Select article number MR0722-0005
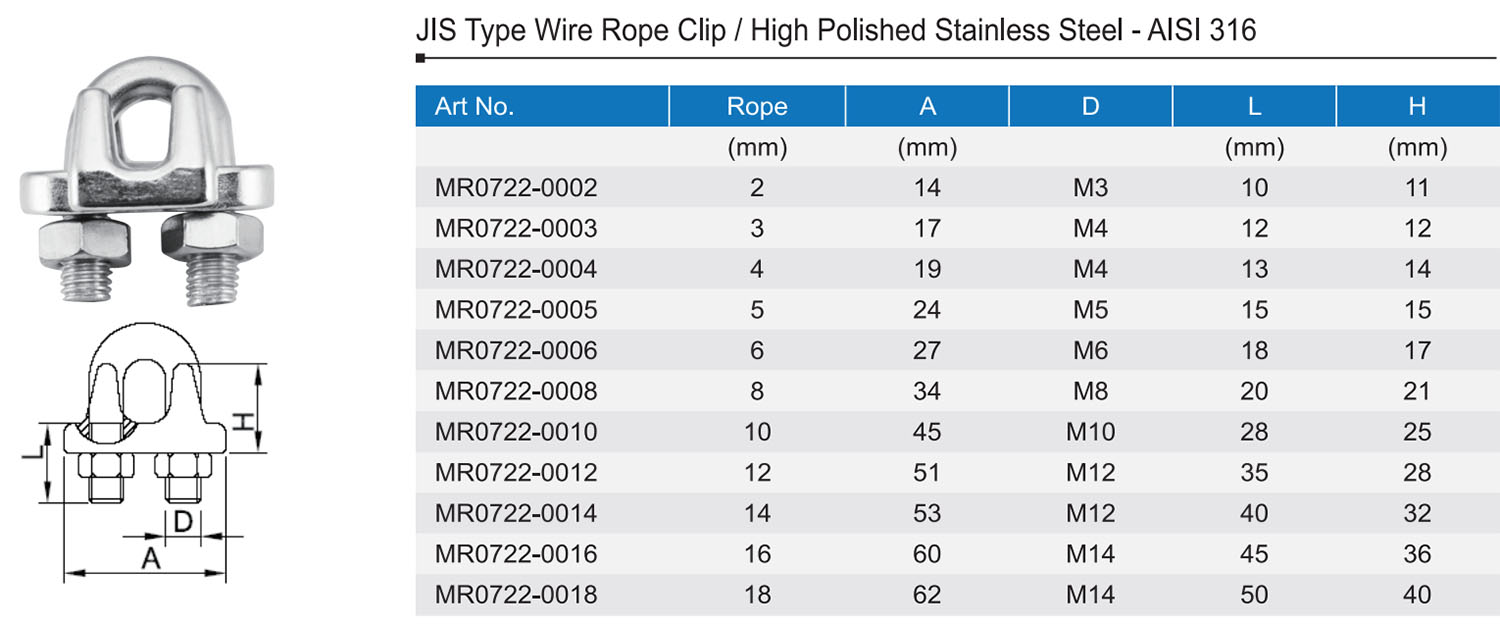Viewport: 1500px width, 624px height. [x=516, y=310]
